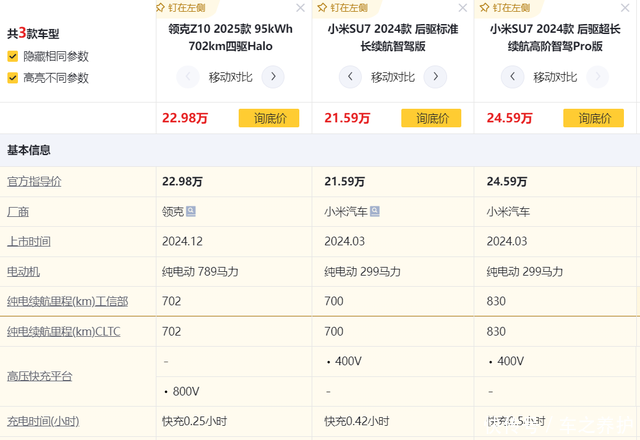Click the image icon beside 小米汽车 in second column
The width and height of the screenshot is (640, 440).
tap(376, 211)
